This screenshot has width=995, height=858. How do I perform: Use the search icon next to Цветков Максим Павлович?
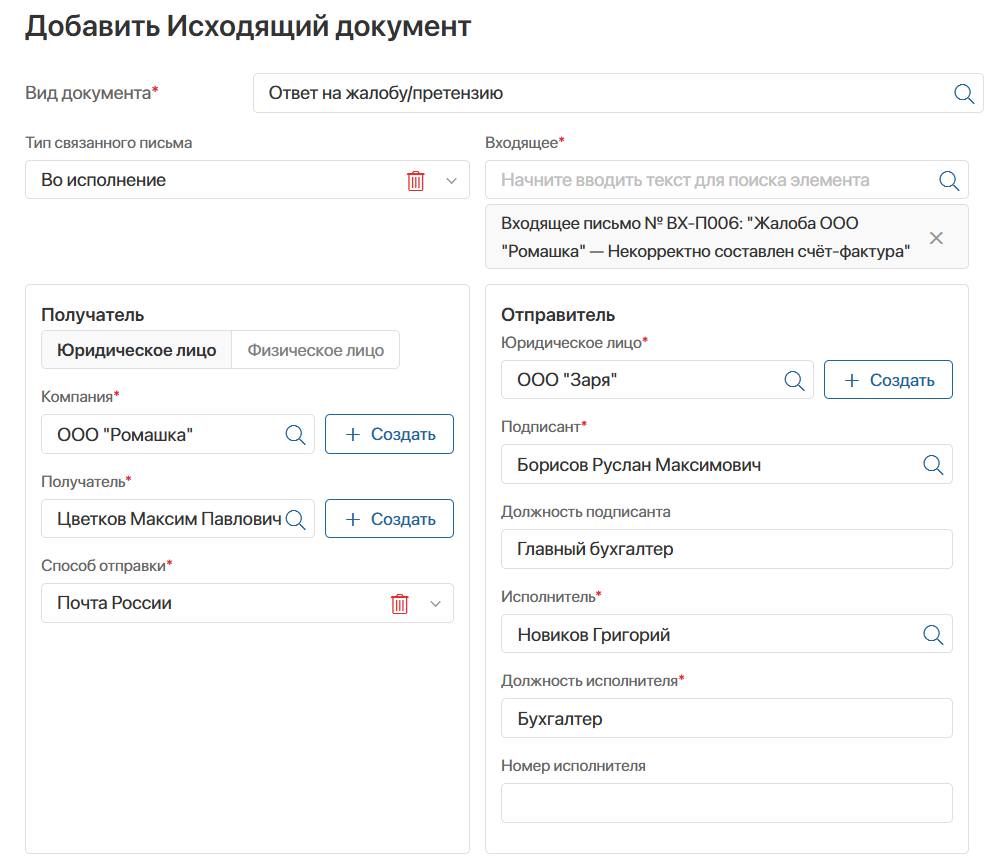click(x=295, y=519)
